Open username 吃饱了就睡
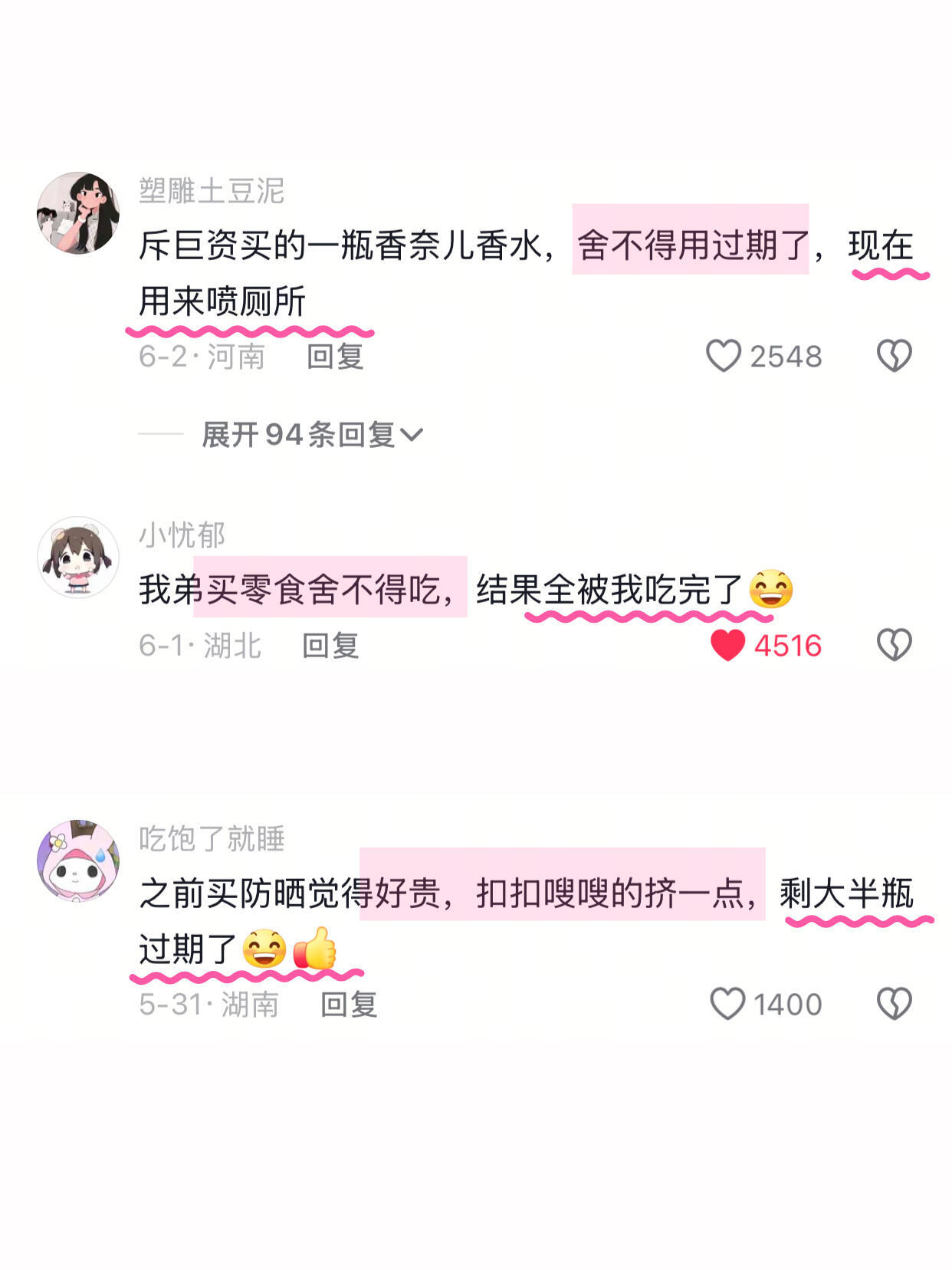Viewport: 952px width, 1270px height. [x=212, y=838]
